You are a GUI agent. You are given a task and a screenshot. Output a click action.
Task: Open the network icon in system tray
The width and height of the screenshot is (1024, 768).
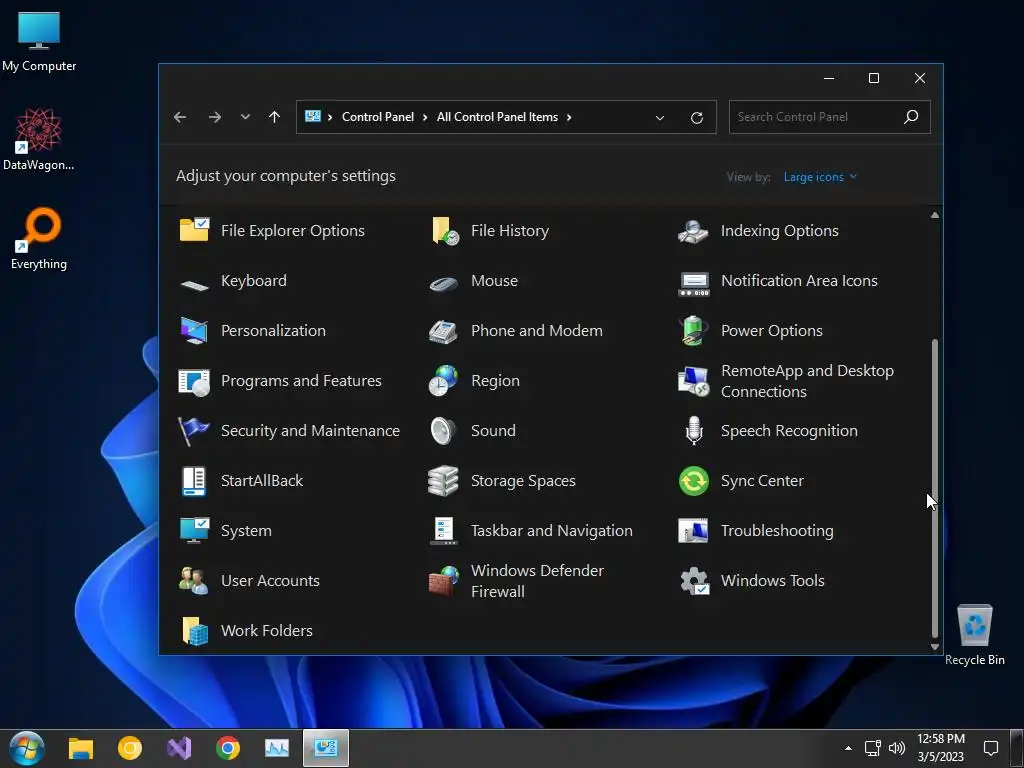coord(872,748)
